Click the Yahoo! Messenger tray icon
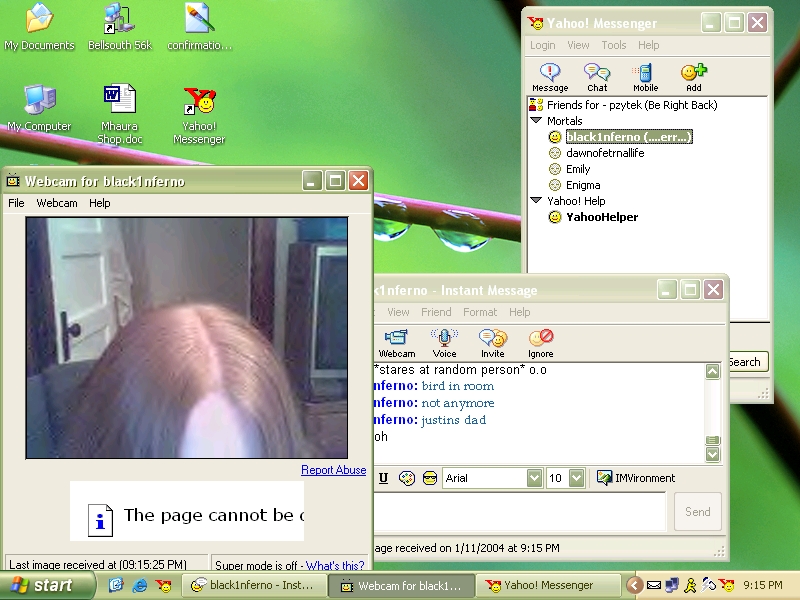The image size is (800, 600). point(726,585)
